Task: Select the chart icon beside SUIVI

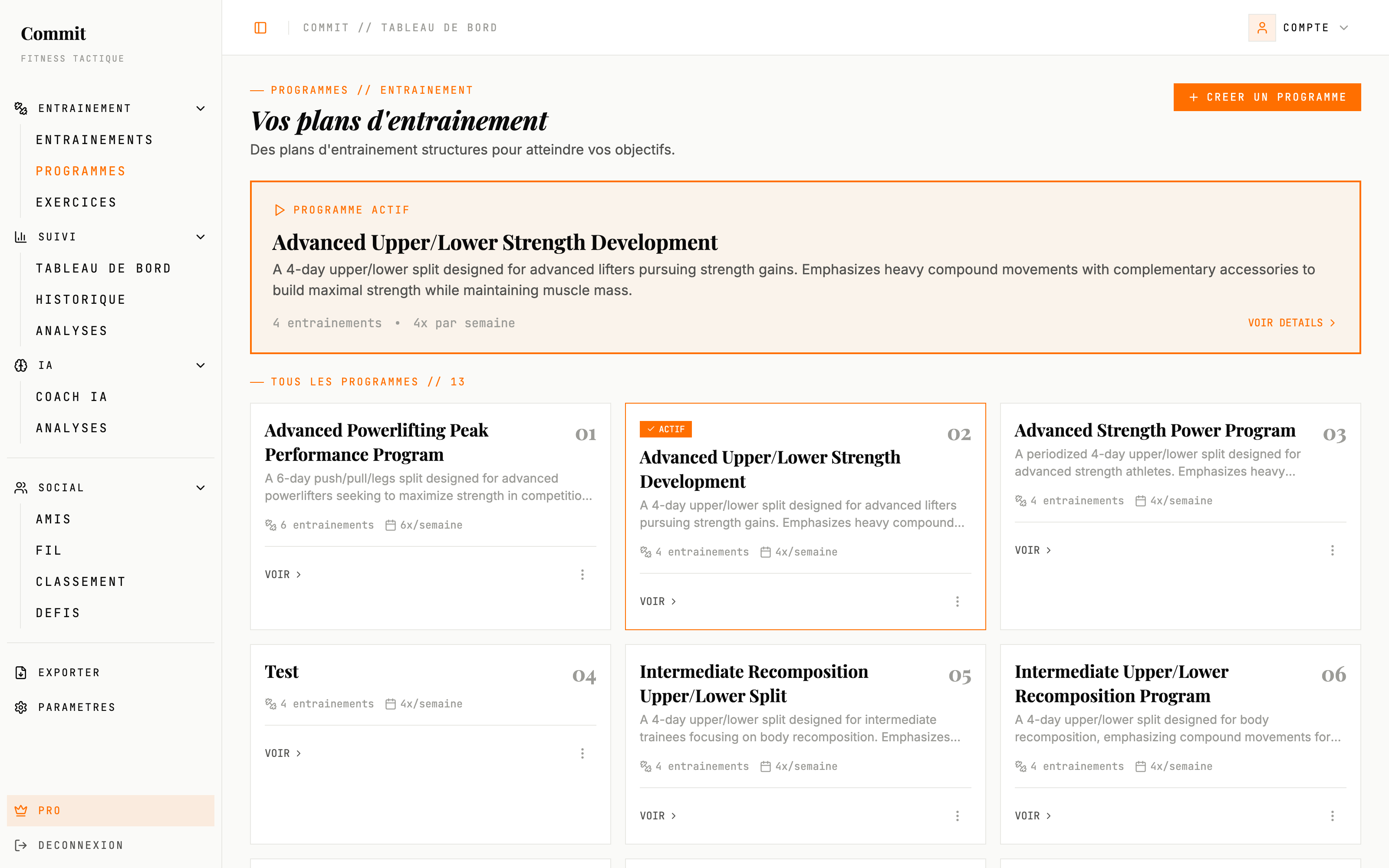Action: pyautogui.click(x=21, y=237)
